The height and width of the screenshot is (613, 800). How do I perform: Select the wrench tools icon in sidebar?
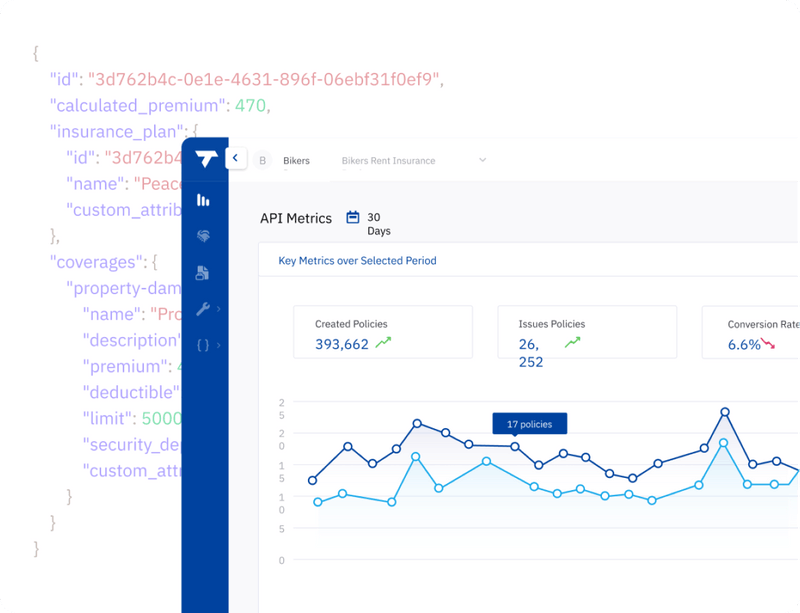pyautogui.click(x=203, y=309)
